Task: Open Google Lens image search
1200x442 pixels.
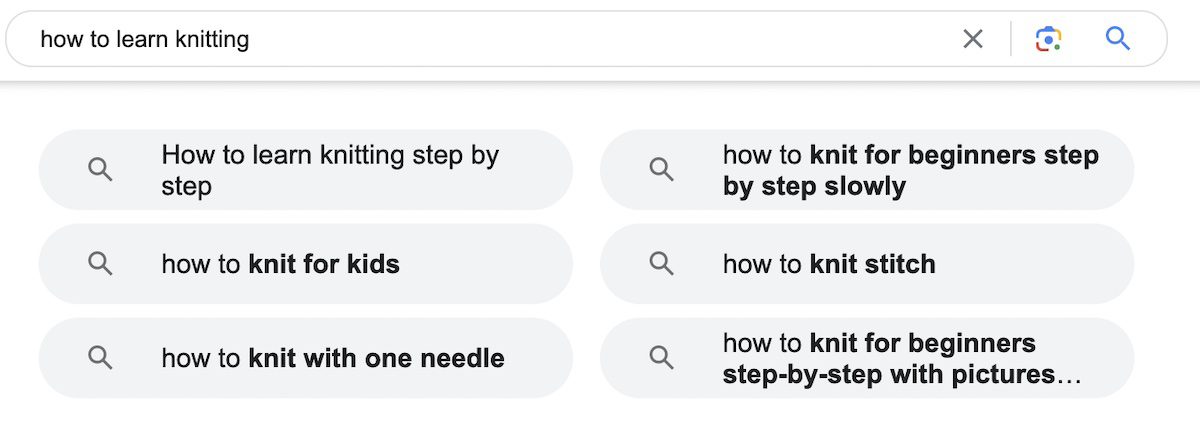Action: [x=1047, y=39]
